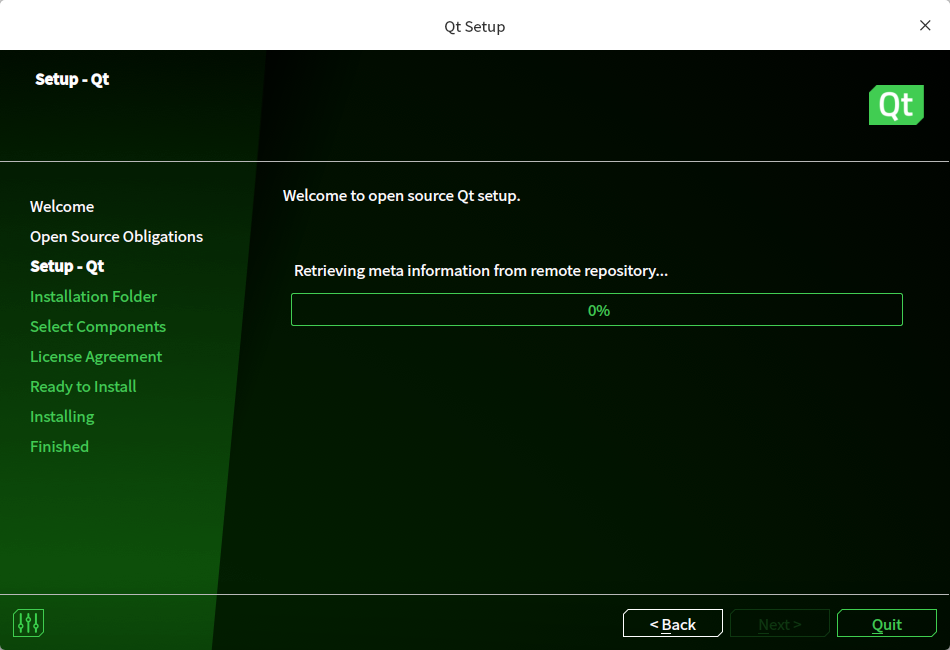Click the Qt logo in the header
The width and height of the screenshot is (950, 650).
(x=896, y=104)
